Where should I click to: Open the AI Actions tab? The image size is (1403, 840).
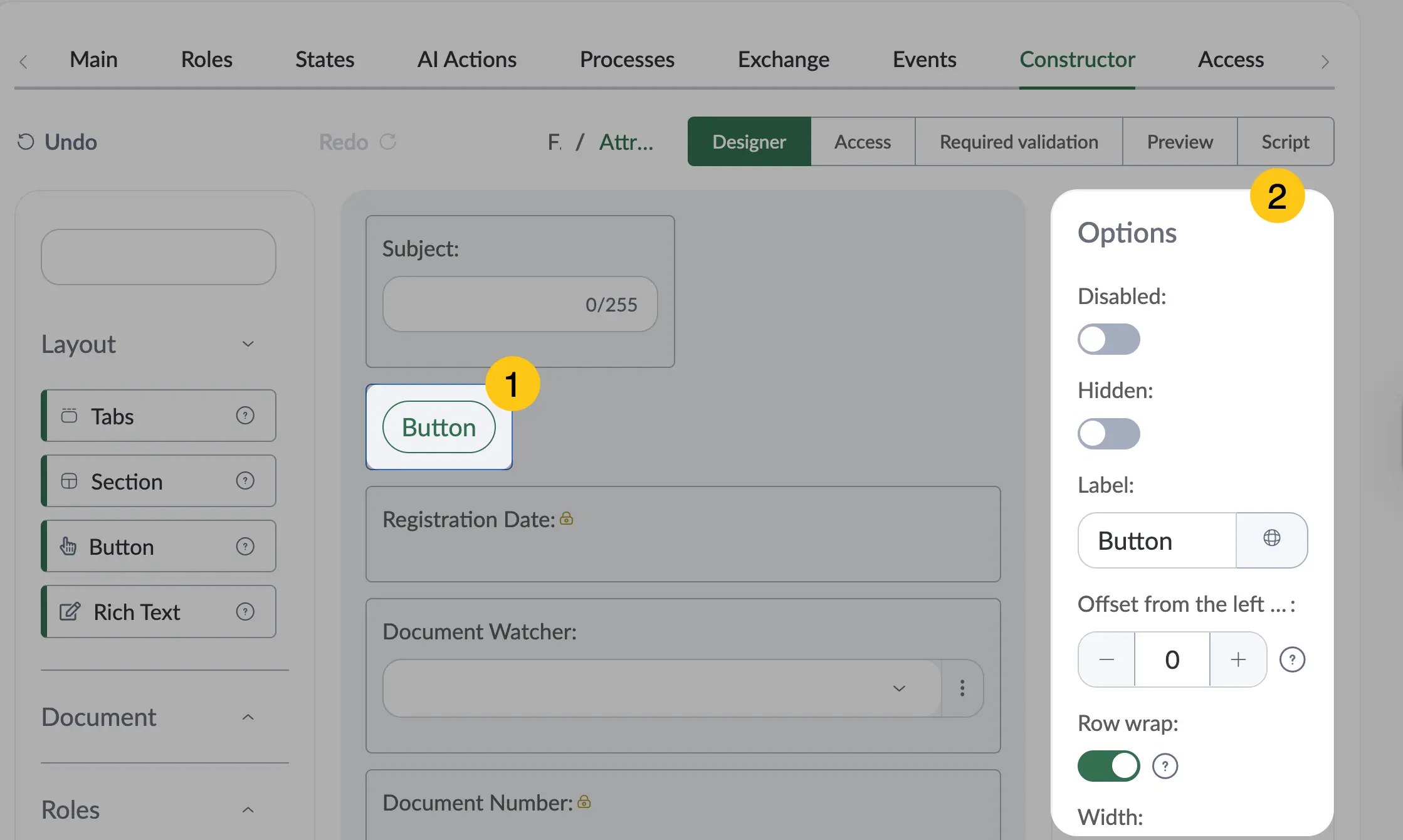point(467,60)
